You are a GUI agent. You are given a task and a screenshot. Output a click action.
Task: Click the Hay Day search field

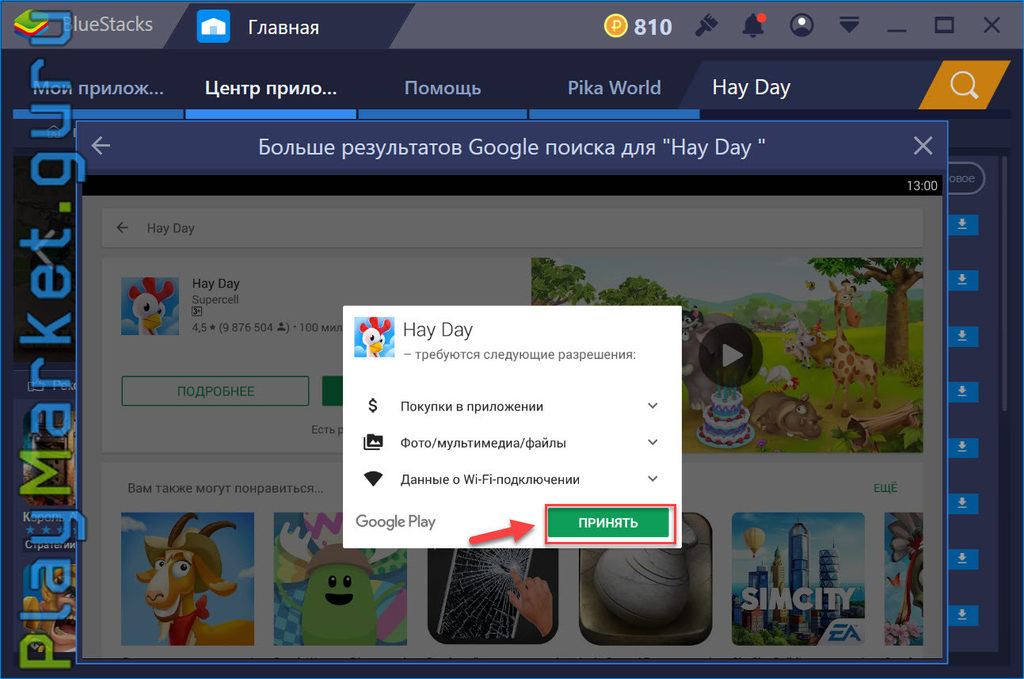click(512, 228)
